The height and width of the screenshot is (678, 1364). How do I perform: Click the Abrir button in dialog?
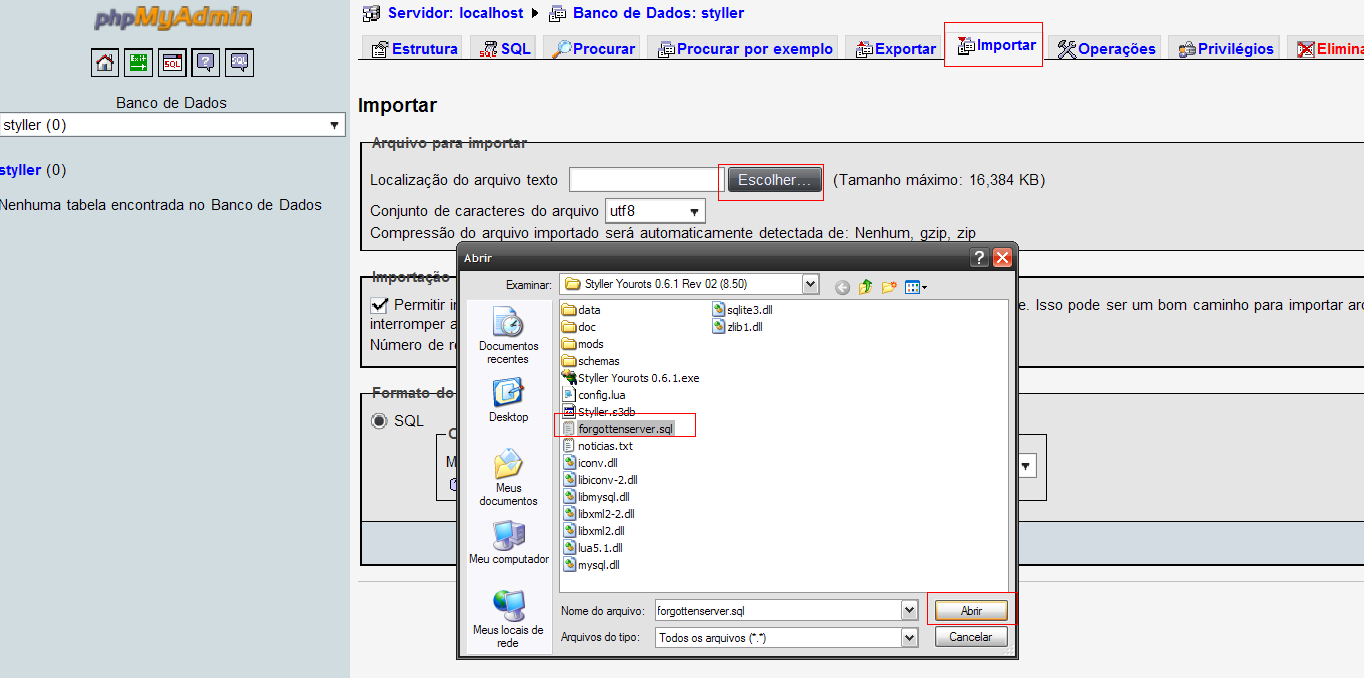(971, 610)
